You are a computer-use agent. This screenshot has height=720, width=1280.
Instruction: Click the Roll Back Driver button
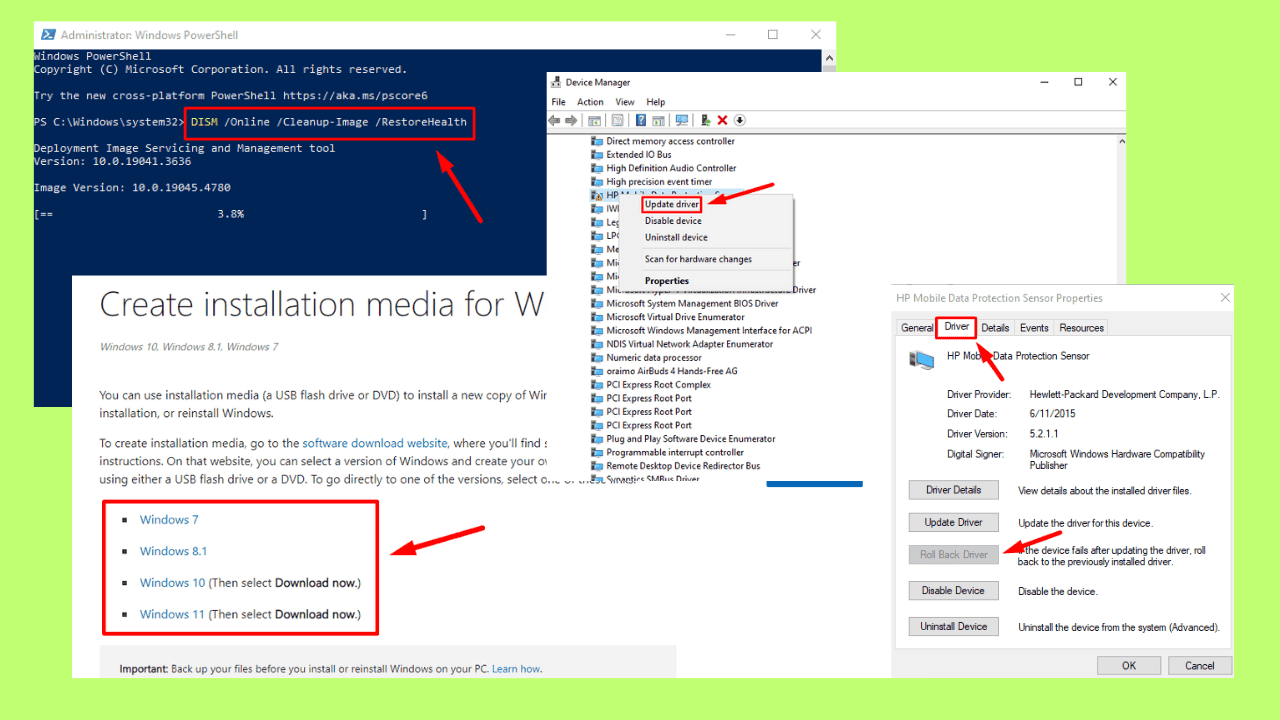tap(953, 554)
